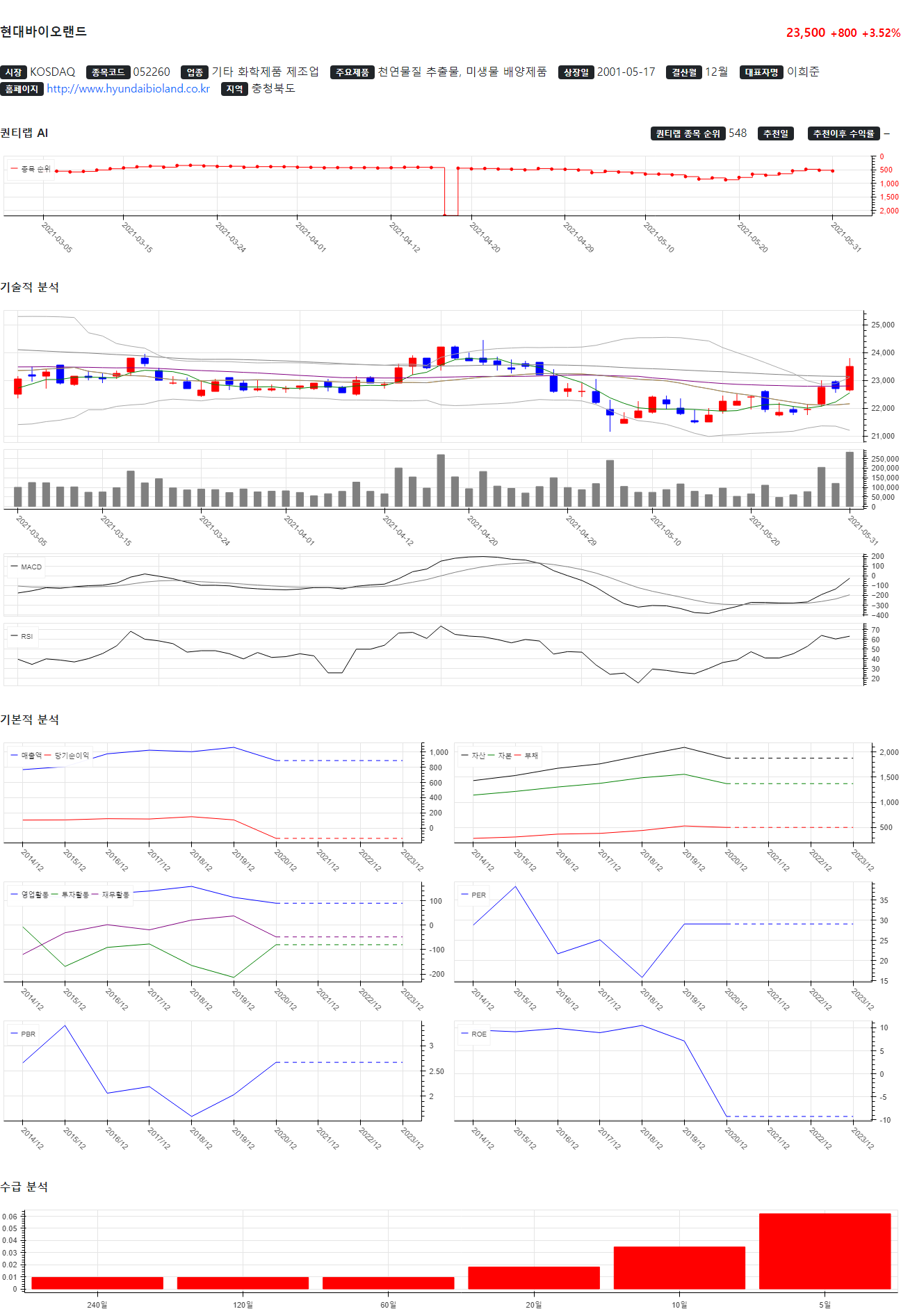Click the 추천일 badge
Viewport: 901px width, 1316px height.
[x=776, y=133]
